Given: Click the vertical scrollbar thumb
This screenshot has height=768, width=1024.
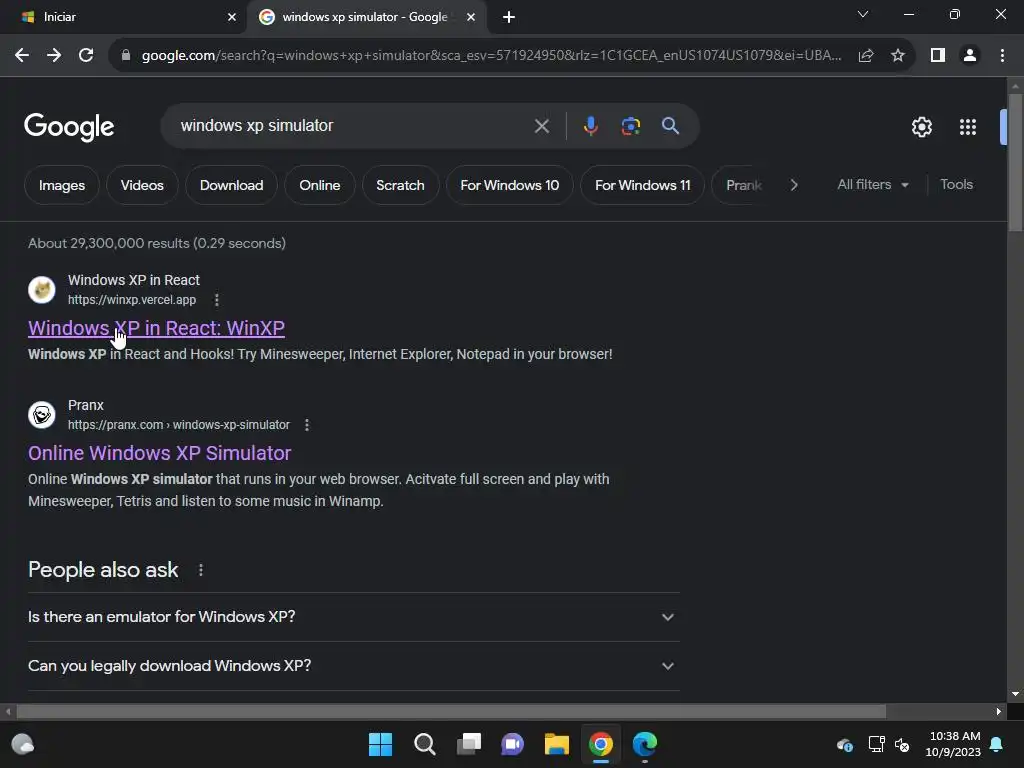Looking at the screenshot, I should (x=1015, y=162).
